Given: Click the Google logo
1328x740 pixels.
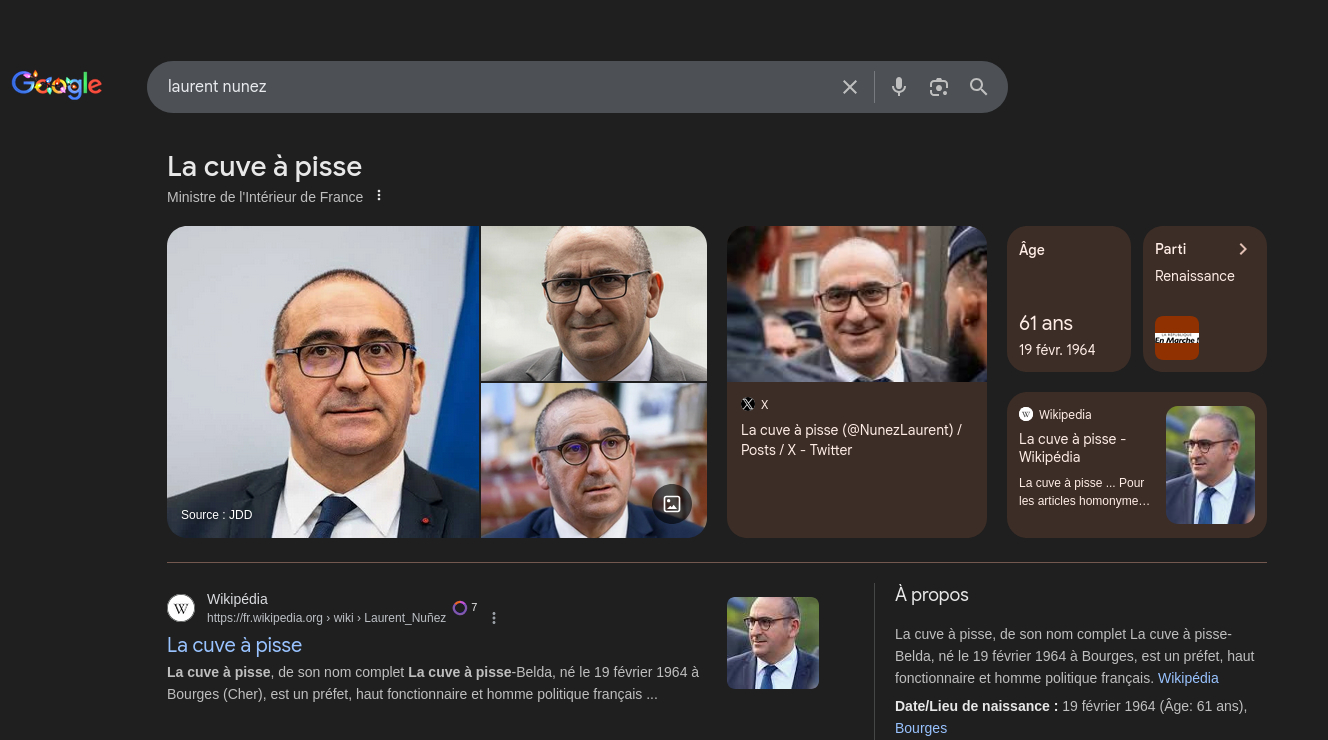Looking at the screenshot, I should pyautogui.click(x=57, y=85).
